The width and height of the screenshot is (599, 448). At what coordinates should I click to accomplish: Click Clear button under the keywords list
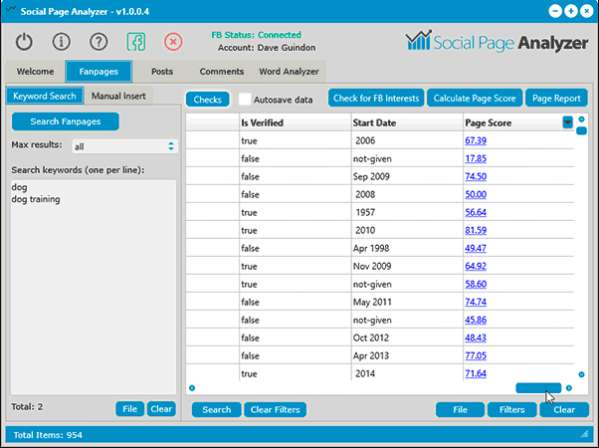click(161, 409)
